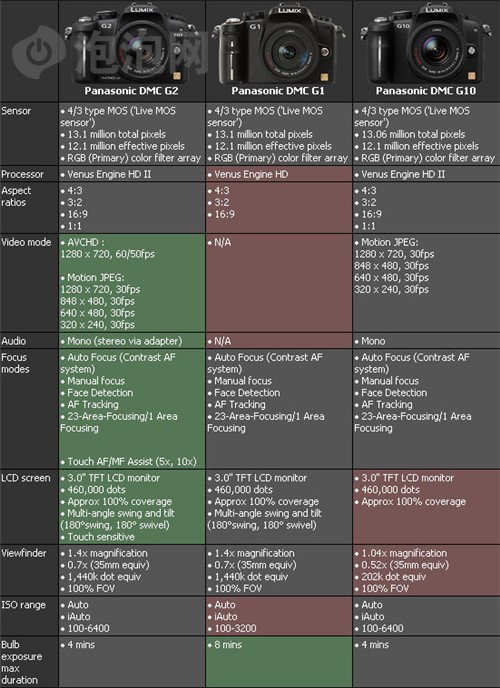Click the Panasonic DMC G10 camera image

(x=425, y=43)
